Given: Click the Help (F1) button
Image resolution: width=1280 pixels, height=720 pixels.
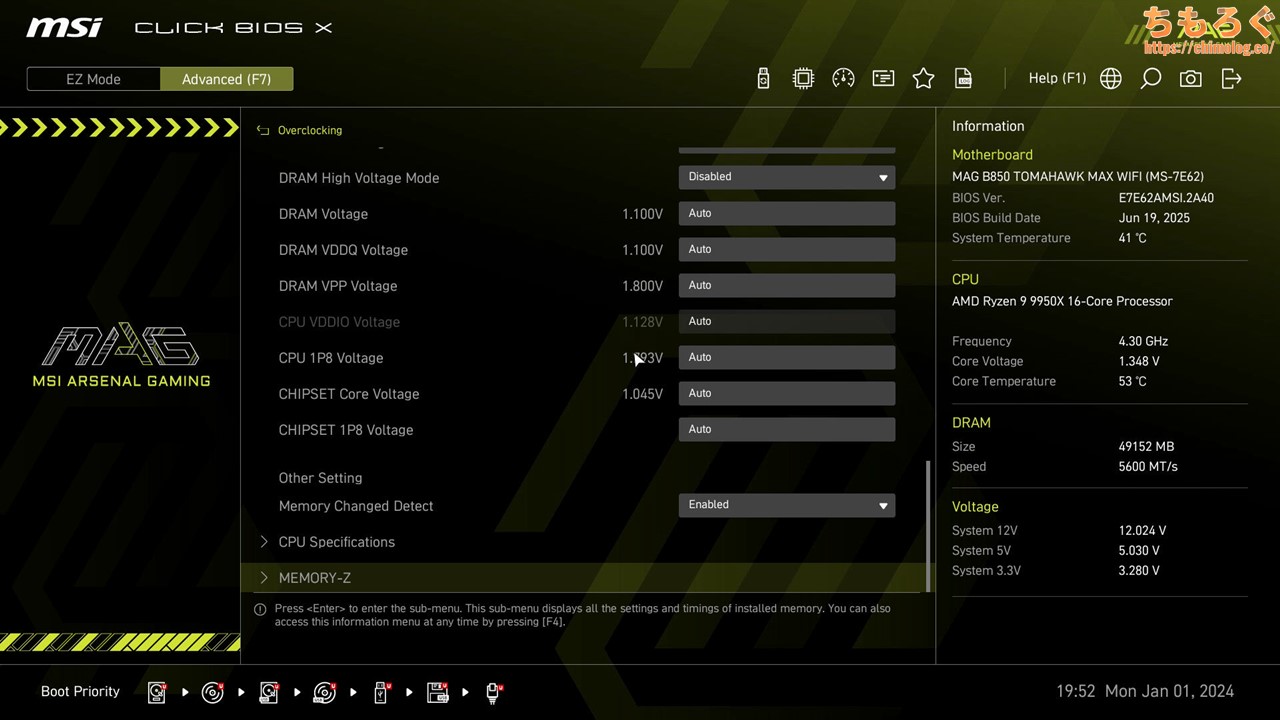Looking at the screenshot, I should coord(1057,78).
